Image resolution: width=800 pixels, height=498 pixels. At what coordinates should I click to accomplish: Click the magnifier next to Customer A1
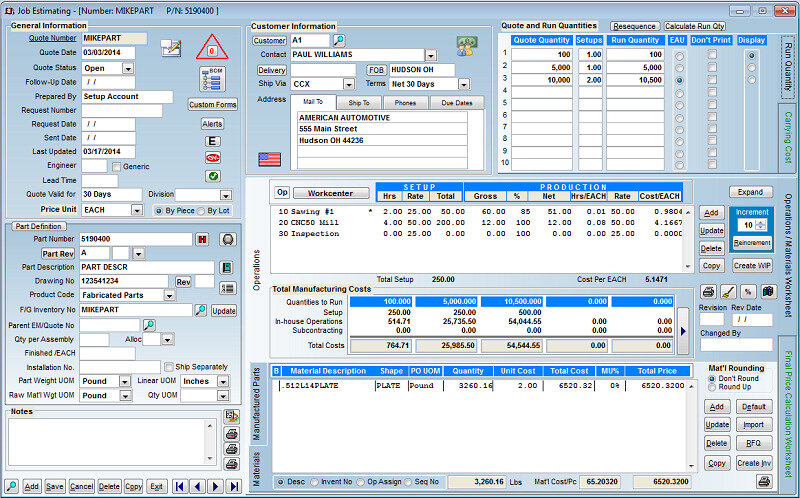pyautogui.click(x=339, y=40)
